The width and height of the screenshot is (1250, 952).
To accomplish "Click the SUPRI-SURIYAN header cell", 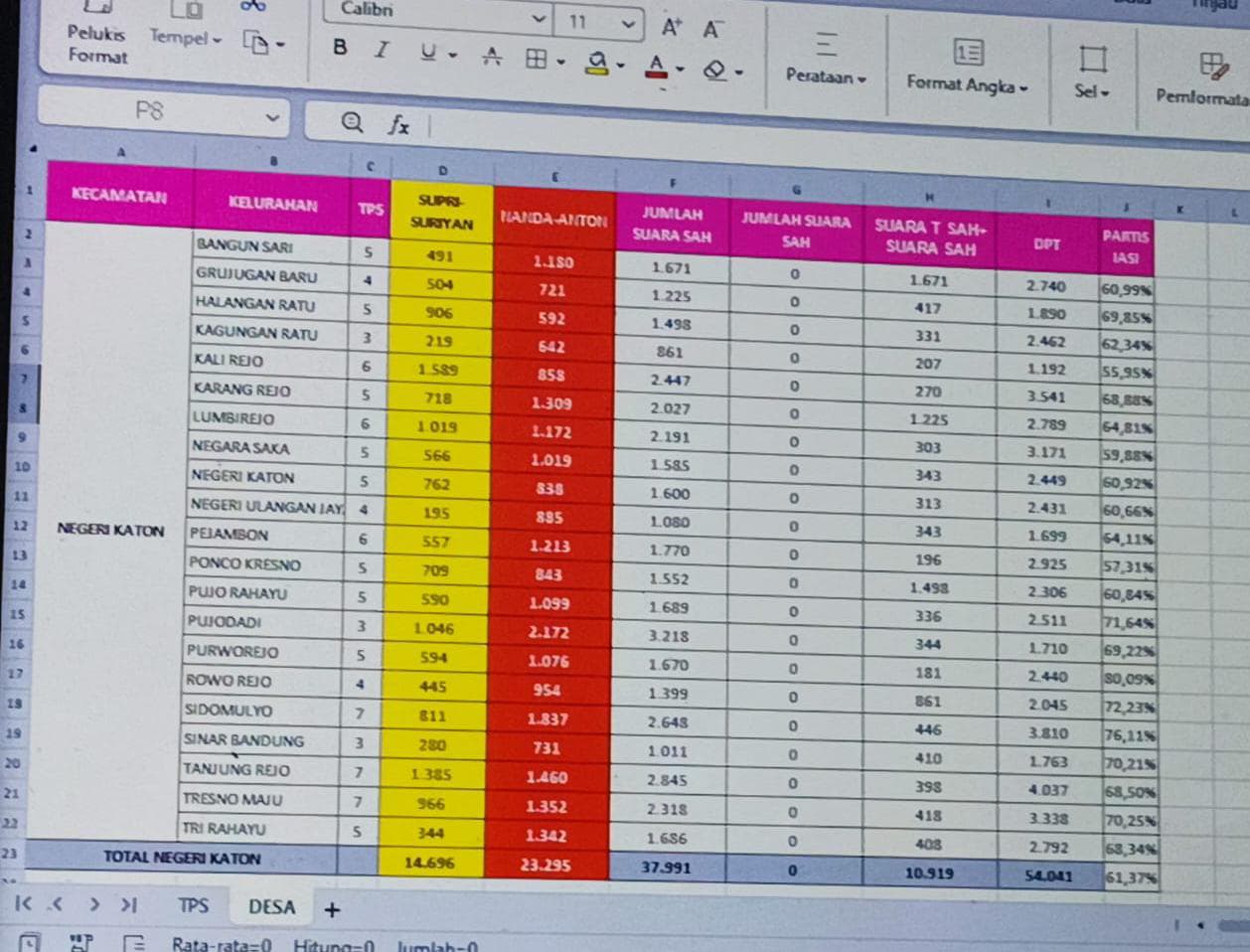I will 442,212.
